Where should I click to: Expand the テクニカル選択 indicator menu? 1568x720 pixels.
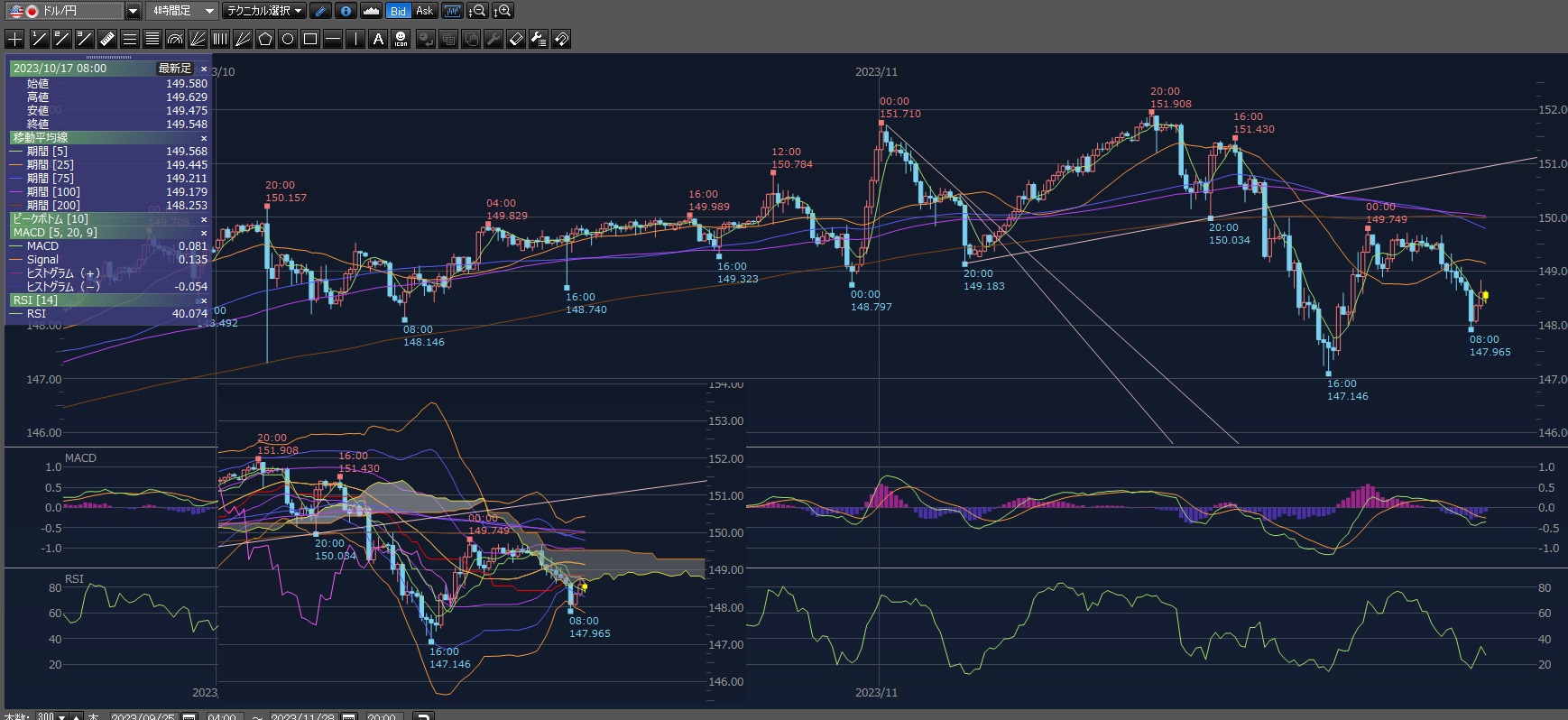[264, 11]
